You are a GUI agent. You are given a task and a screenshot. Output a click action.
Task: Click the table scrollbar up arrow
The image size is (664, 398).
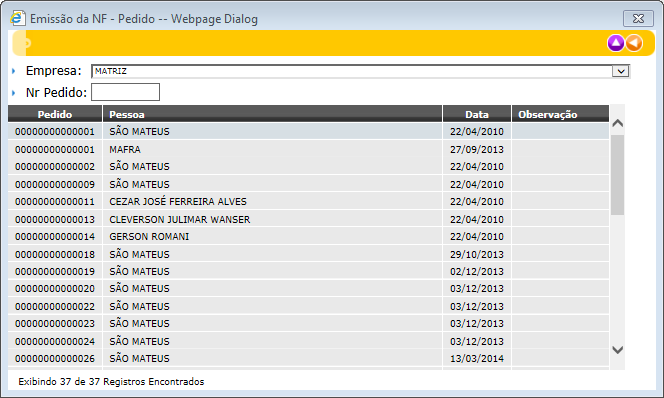click(618, 123)
